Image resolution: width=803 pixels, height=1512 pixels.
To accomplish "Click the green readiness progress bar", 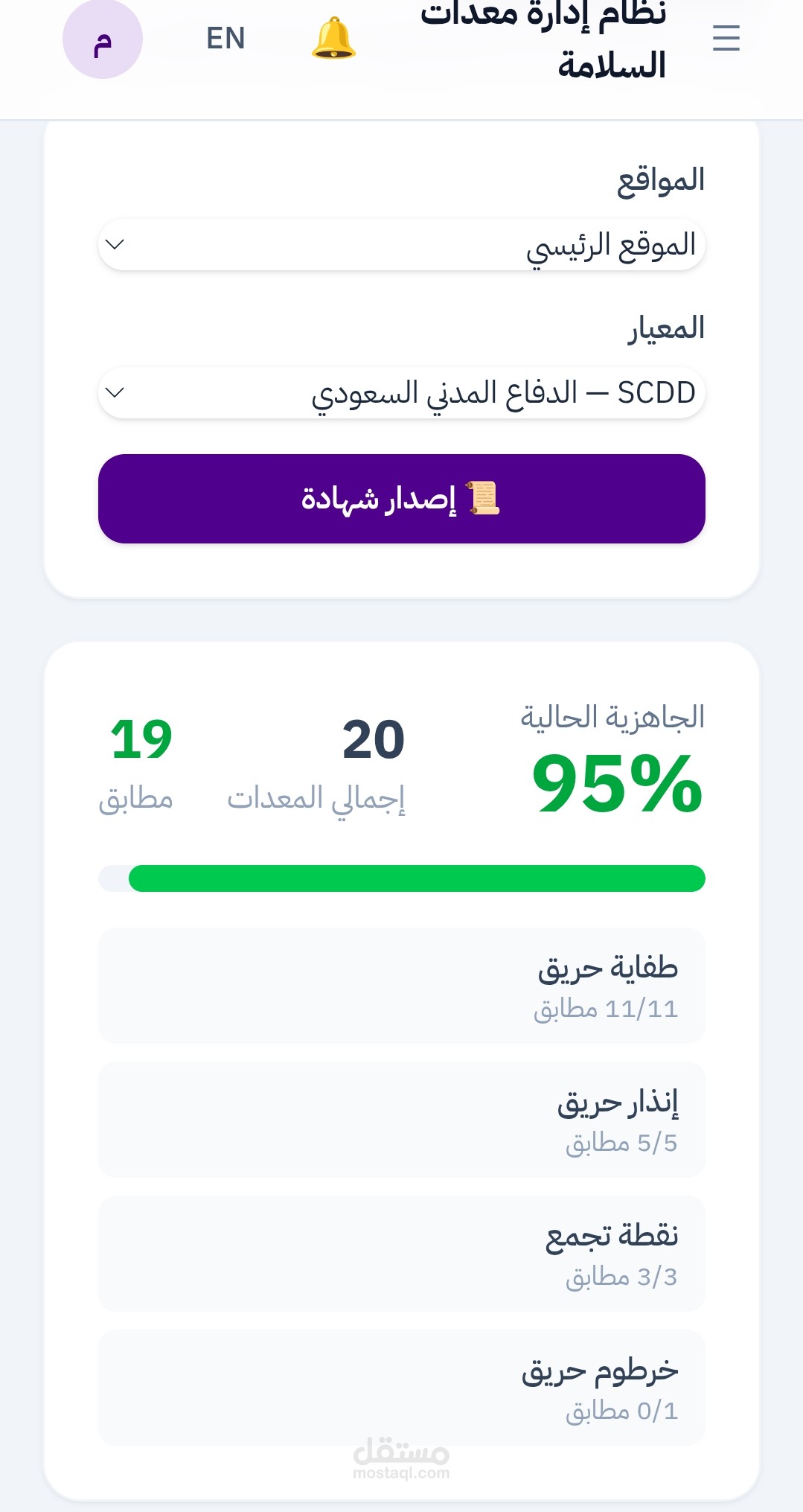I will click(x=402, y=878).
